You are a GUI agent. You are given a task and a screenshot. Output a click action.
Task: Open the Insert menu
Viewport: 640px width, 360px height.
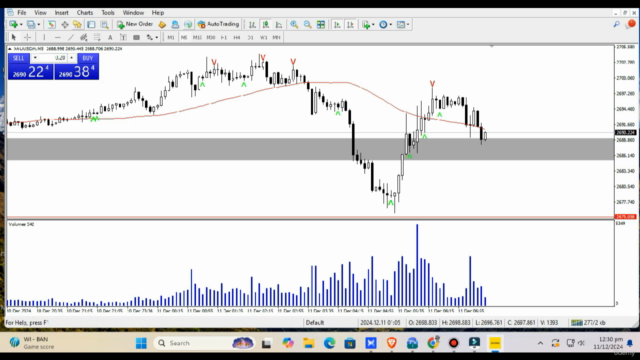[62, 13]
